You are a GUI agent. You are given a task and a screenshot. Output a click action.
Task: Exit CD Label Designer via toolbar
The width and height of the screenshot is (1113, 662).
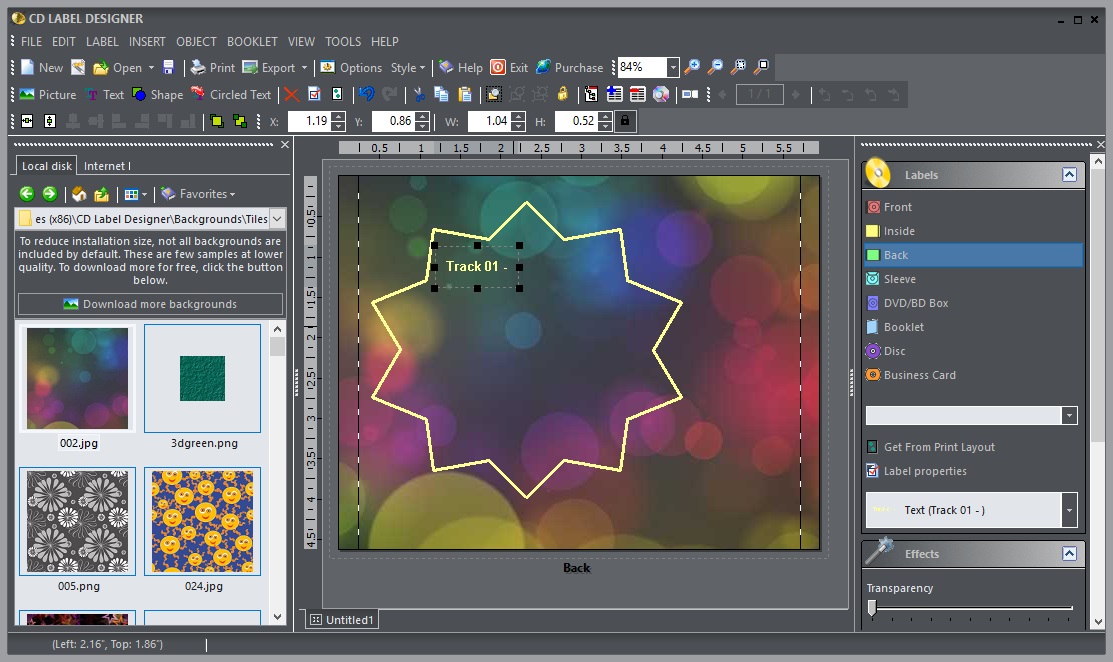point(510,67)
